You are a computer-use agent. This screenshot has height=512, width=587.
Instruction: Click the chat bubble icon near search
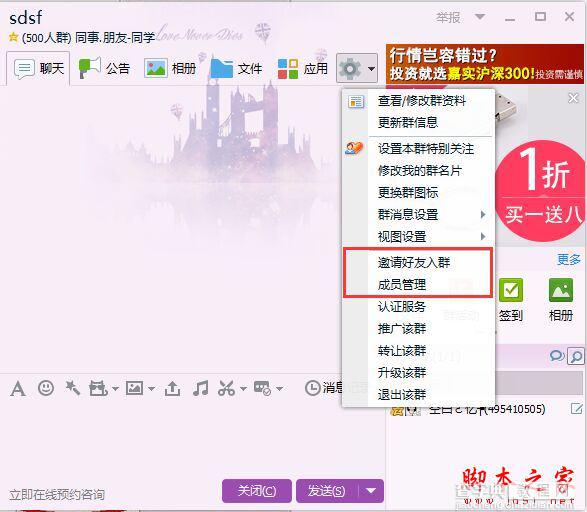[557, 356]
